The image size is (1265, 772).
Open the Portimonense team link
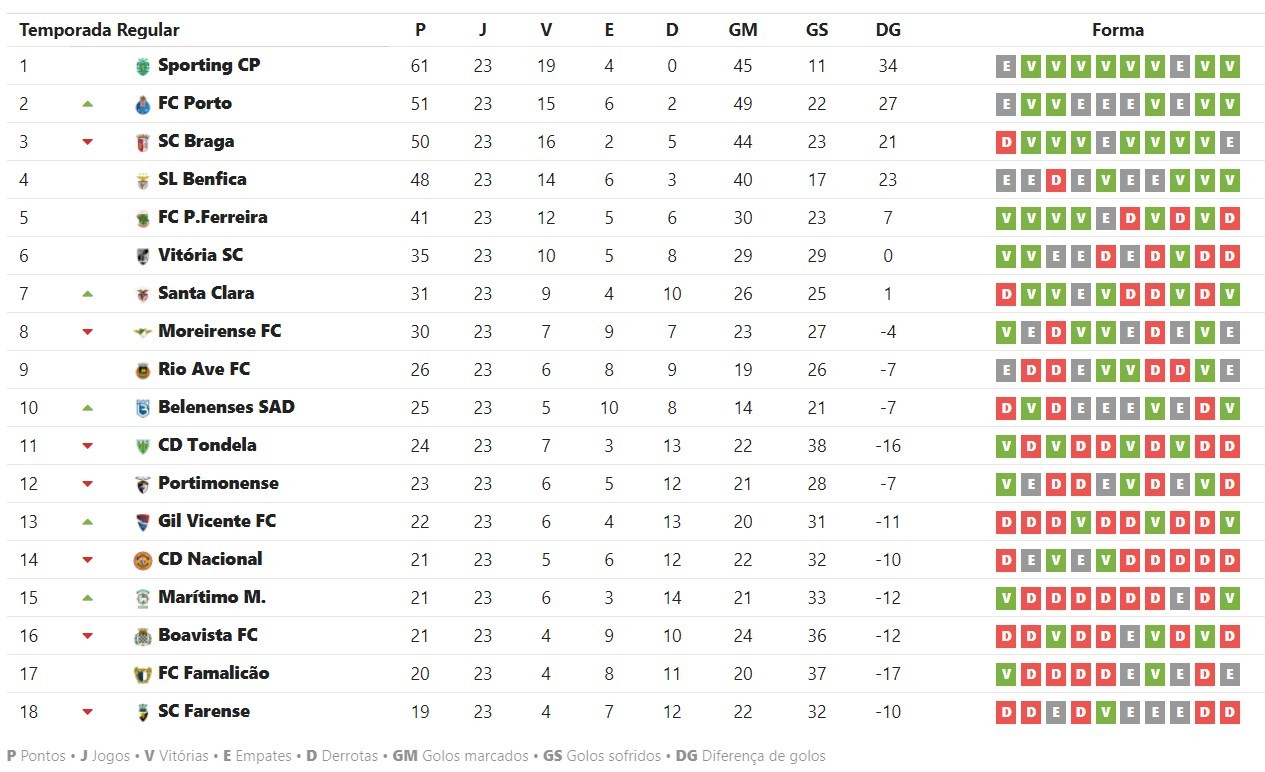tap(218, 484)
